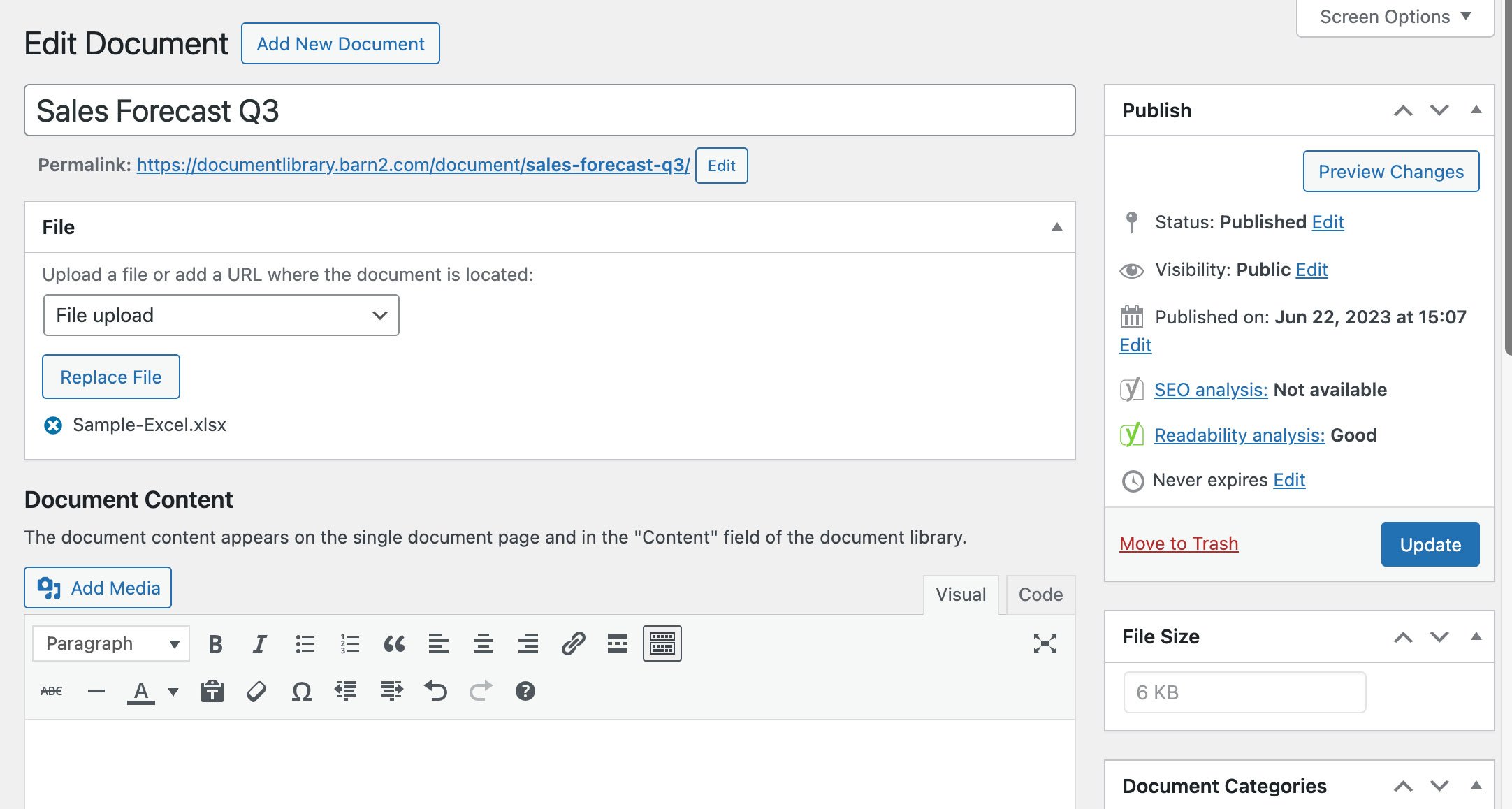Switch to the Code editor tab
The height and width of the screenshot is (809, 1512).
(1040, 595)
